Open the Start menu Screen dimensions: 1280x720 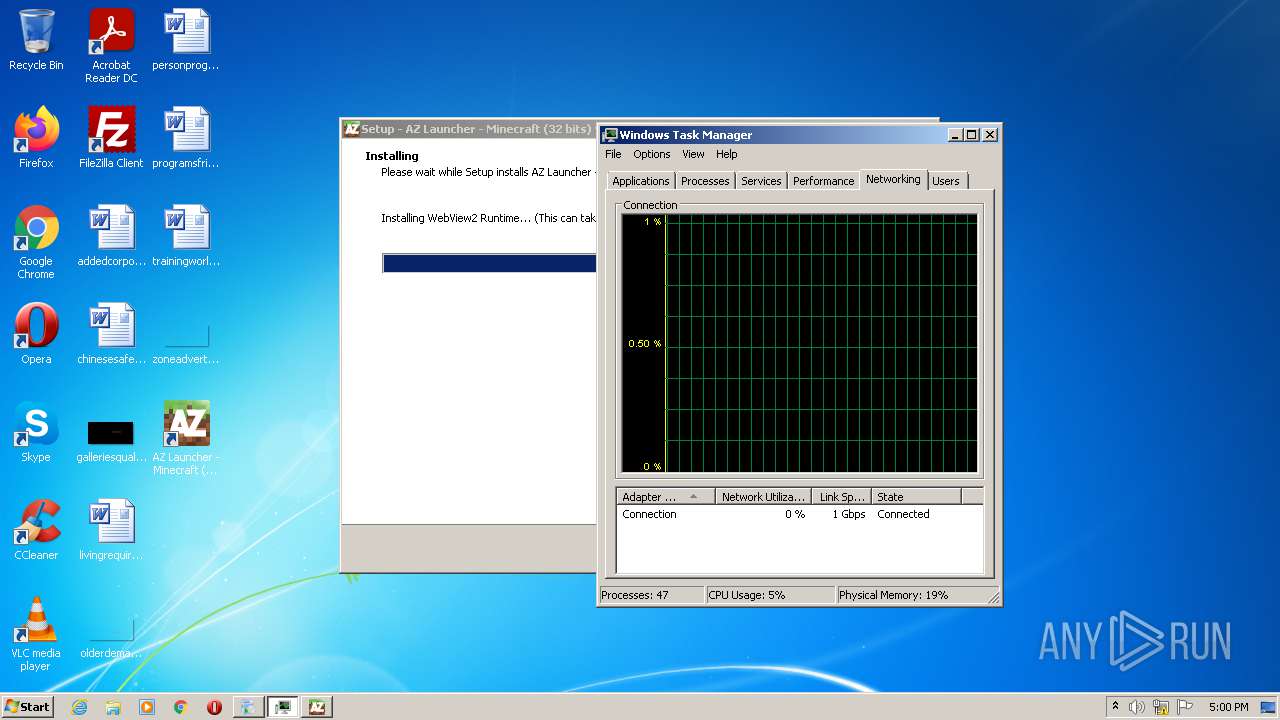click(27, 706)
